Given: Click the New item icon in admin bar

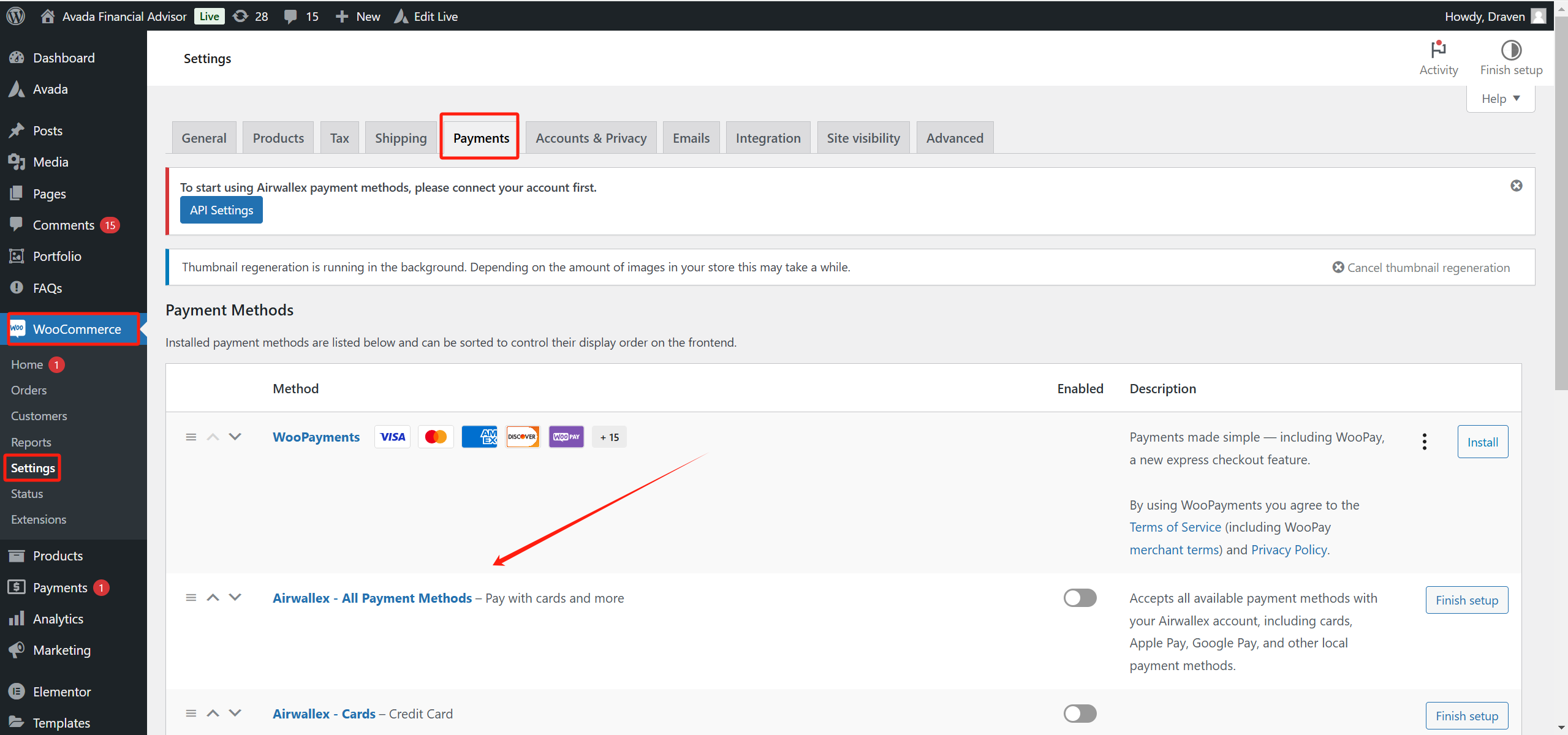Looking at the screenshot, I should [x=341, y=16].
